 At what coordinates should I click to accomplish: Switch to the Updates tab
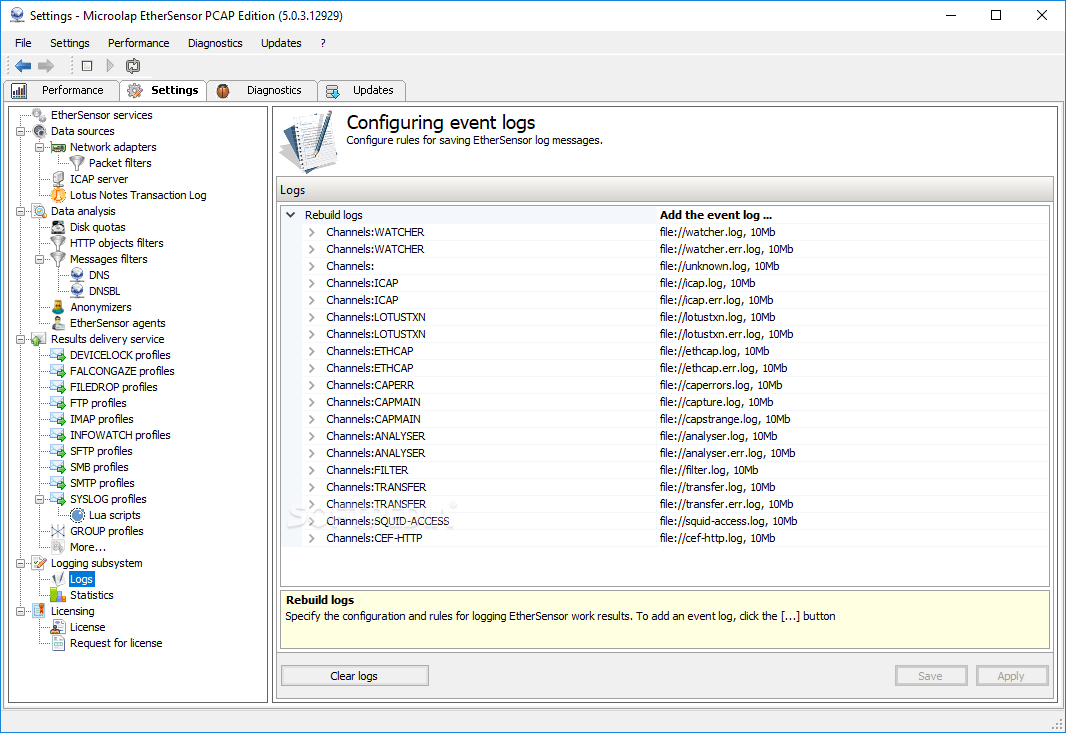point(362,90)
